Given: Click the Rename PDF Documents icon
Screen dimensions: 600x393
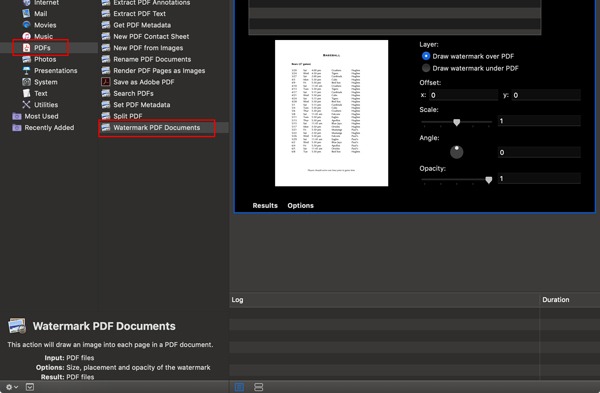Looking at the screenshot, I should pyautogui.click(x=106, y=59).
